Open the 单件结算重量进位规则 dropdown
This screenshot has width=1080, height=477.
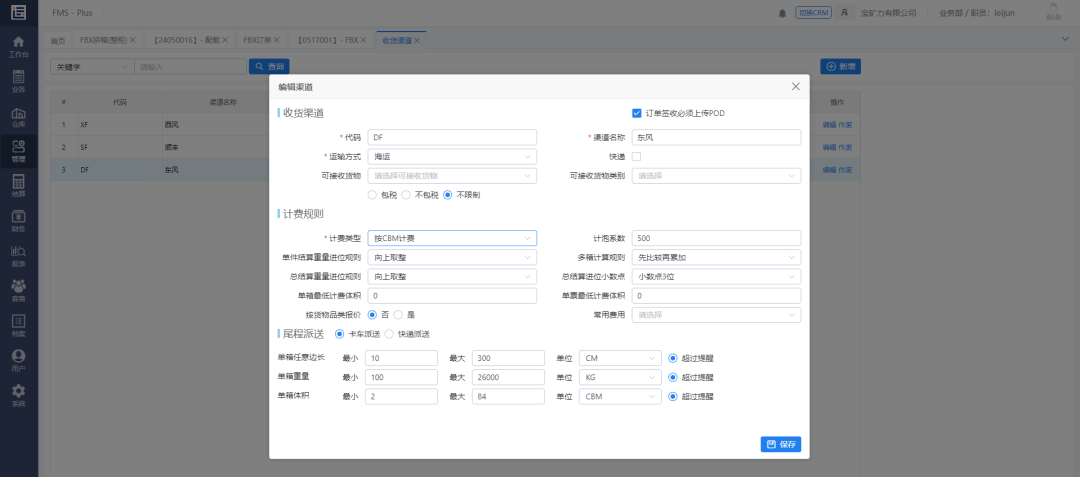pyautogui.click(x=452, y=257)
